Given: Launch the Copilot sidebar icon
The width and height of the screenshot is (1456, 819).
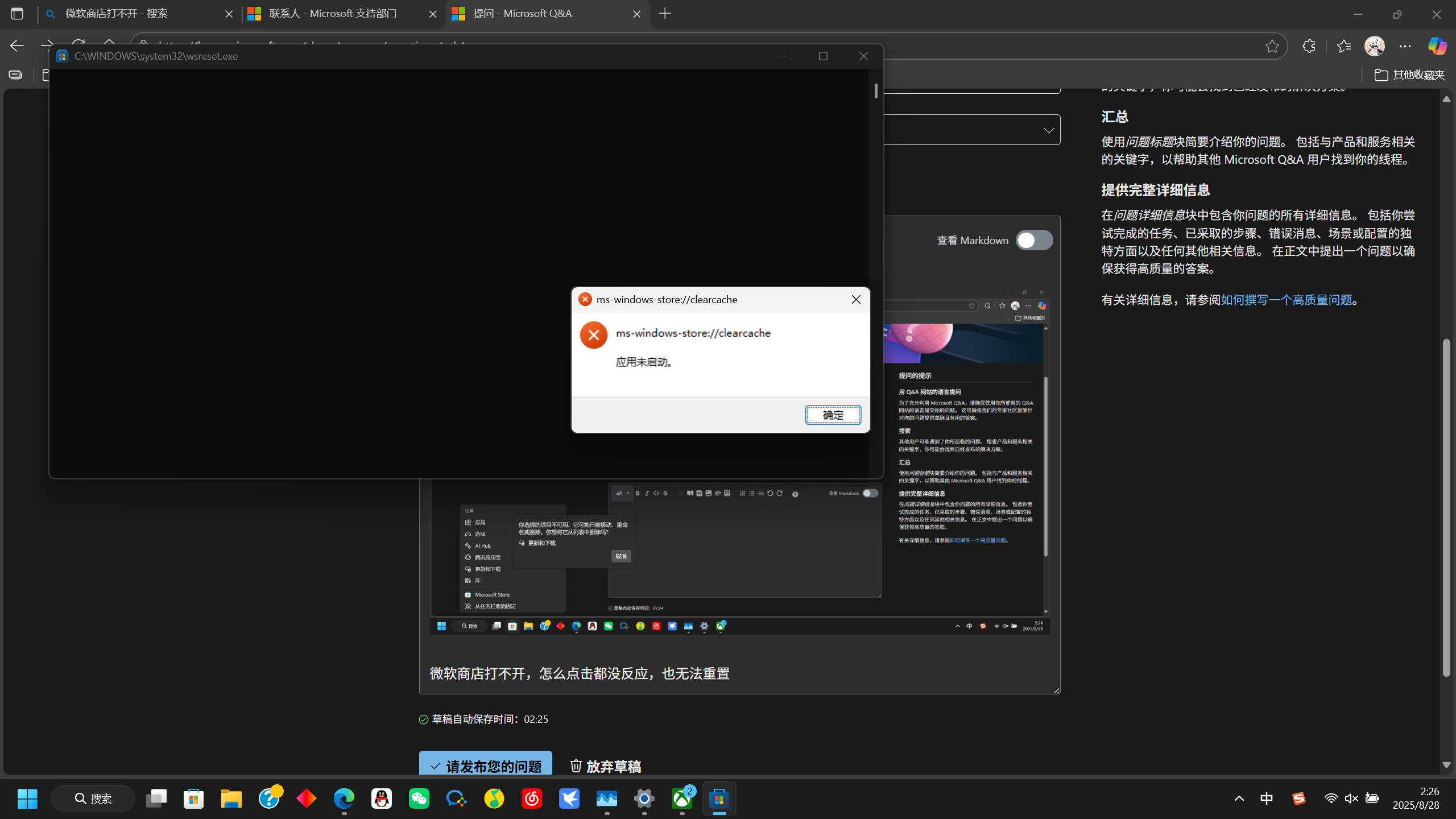Looking at the screenshot, I should coord(1437,46).
